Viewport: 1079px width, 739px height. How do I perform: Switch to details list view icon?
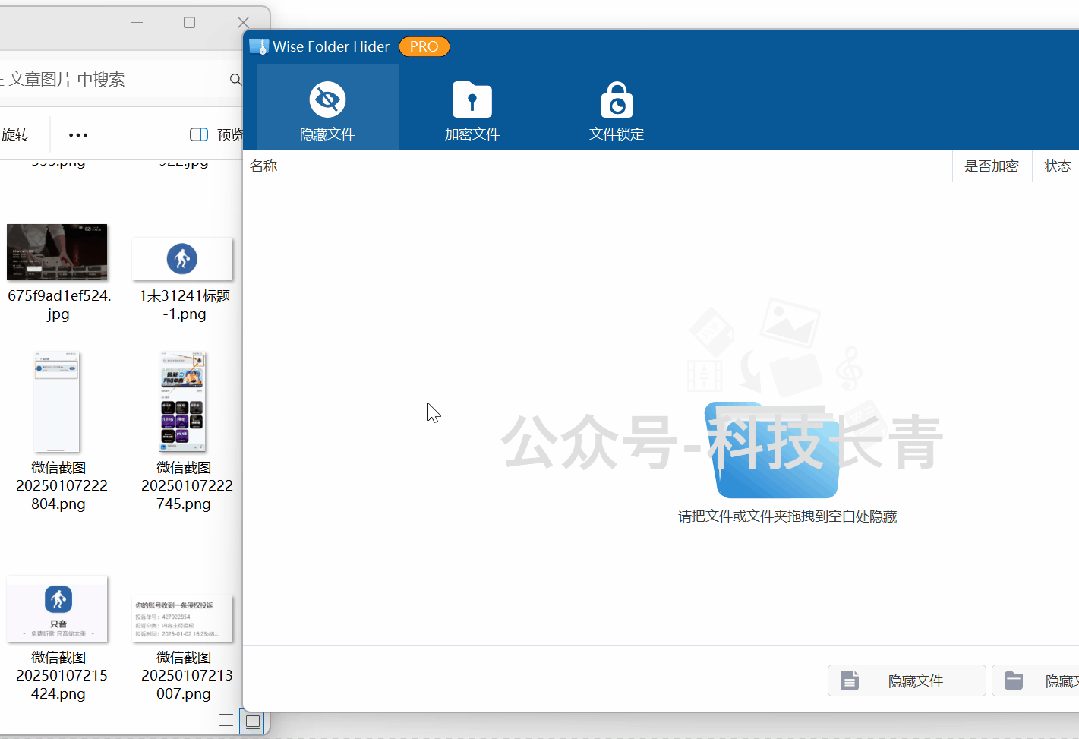(x=226, y=721)
